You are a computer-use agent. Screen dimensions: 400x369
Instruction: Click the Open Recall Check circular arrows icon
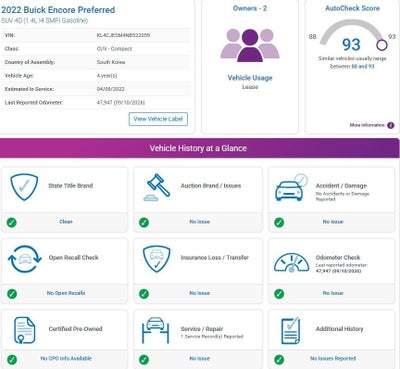pos(25,259)
